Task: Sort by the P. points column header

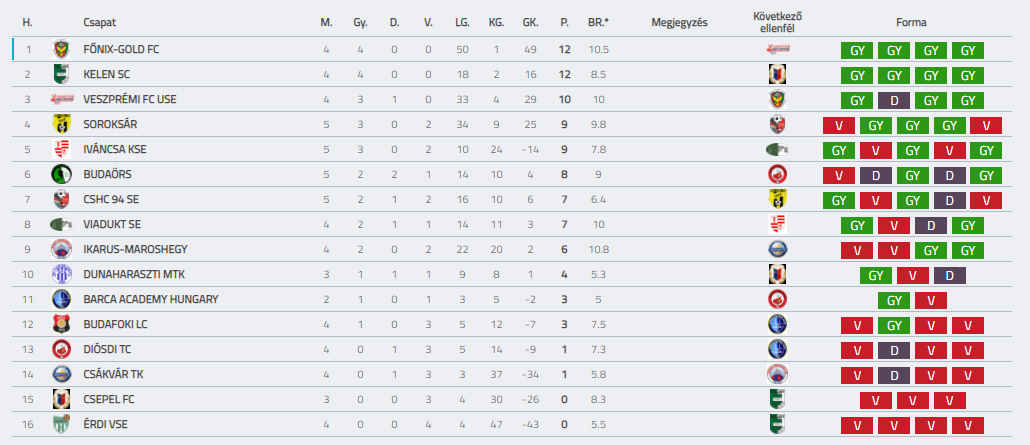Action: coord(564,22)
